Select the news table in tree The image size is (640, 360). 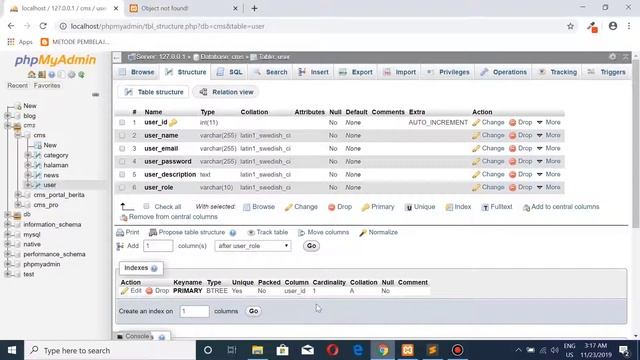pos(51,175)
